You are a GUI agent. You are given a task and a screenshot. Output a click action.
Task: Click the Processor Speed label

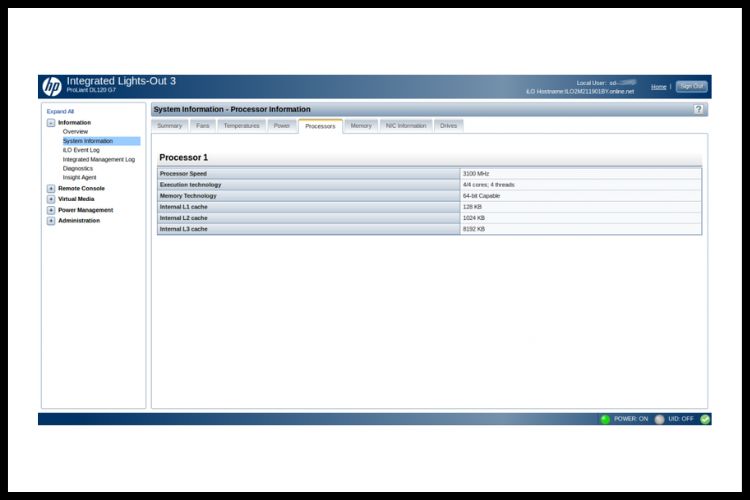click(x=183, y=174)
